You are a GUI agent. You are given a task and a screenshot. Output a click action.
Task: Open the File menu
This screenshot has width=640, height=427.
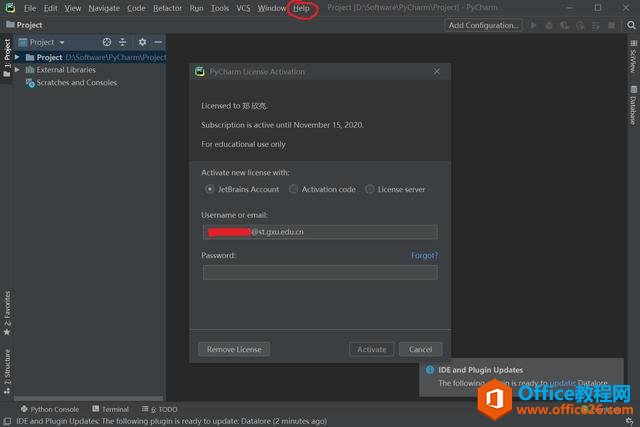(30, 8)
